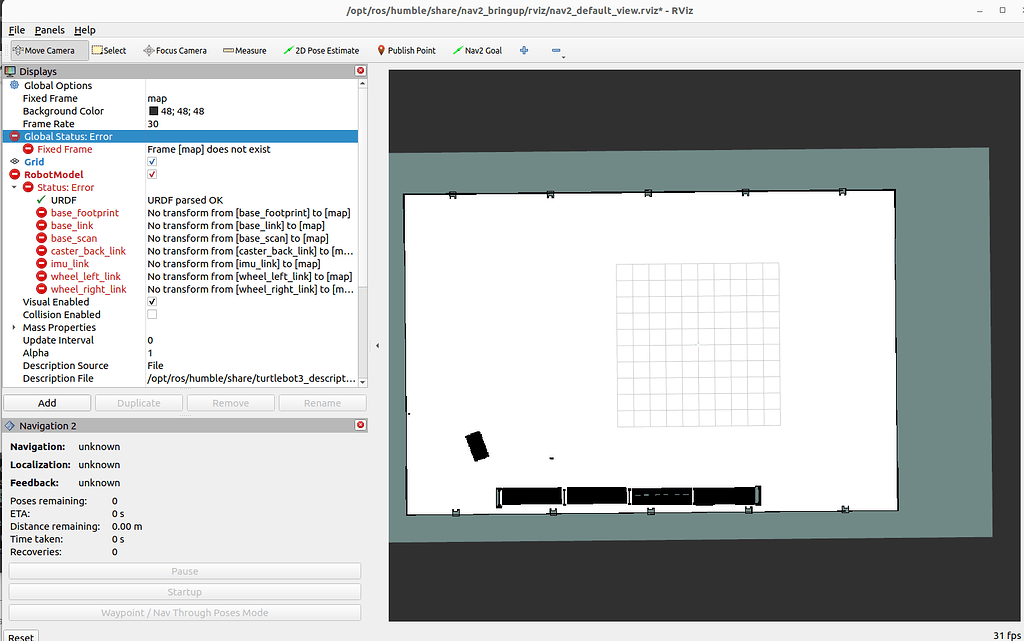Click the Add button to add a display

pos(46,402)
